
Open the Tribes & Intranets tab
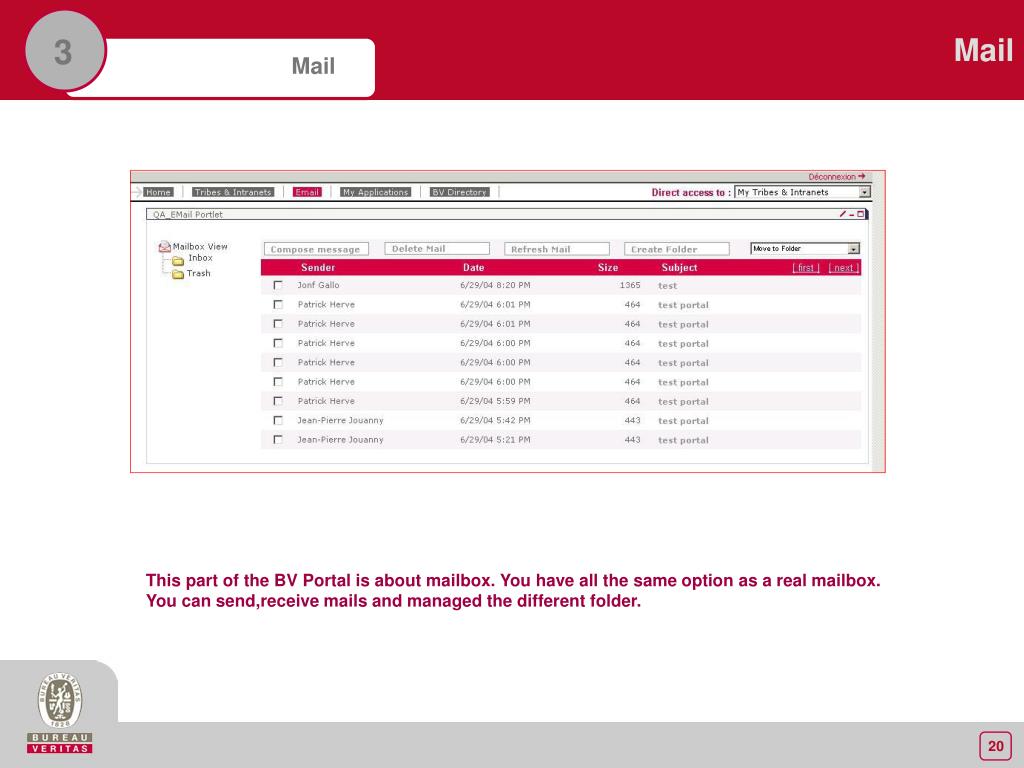pos(233,192)
